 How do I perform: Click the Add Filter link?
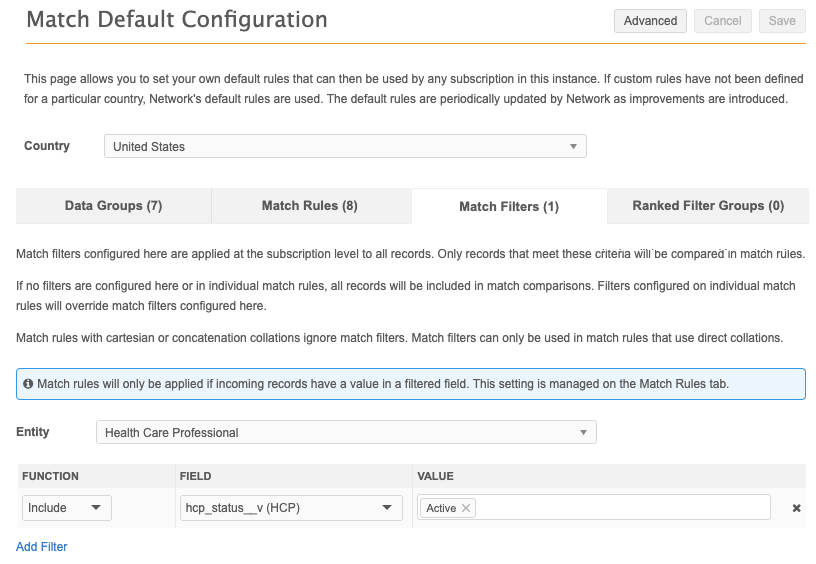[42, 547]
